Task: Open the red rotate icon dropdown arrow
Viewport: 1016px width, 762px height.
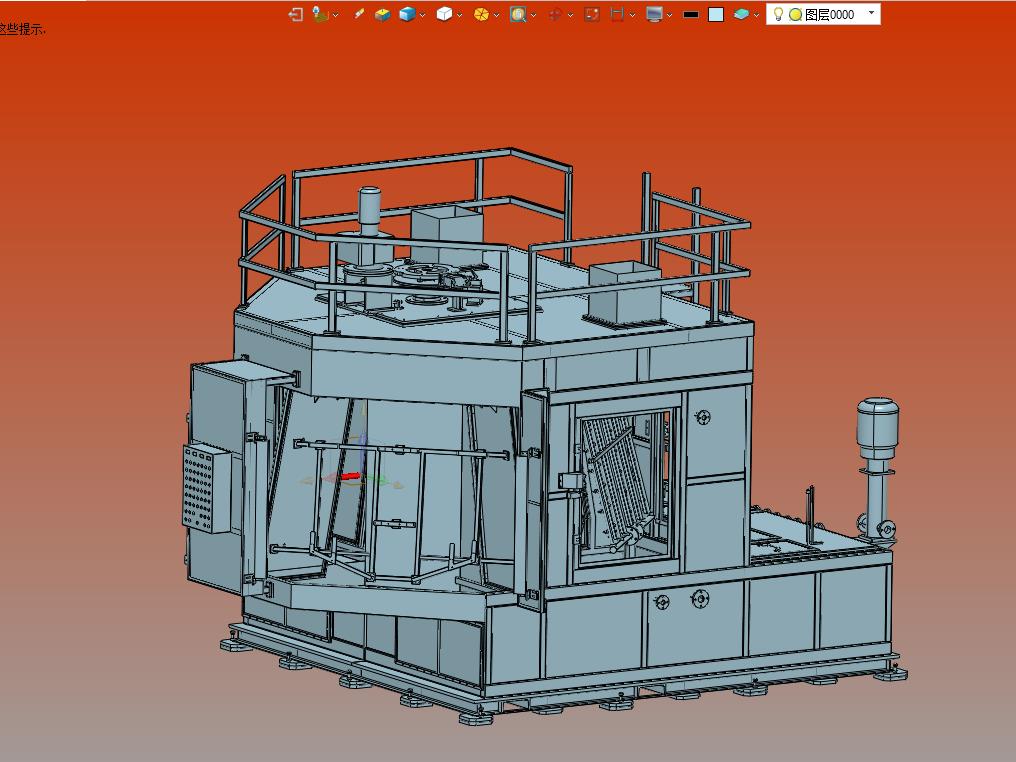Action: point(570,15)
